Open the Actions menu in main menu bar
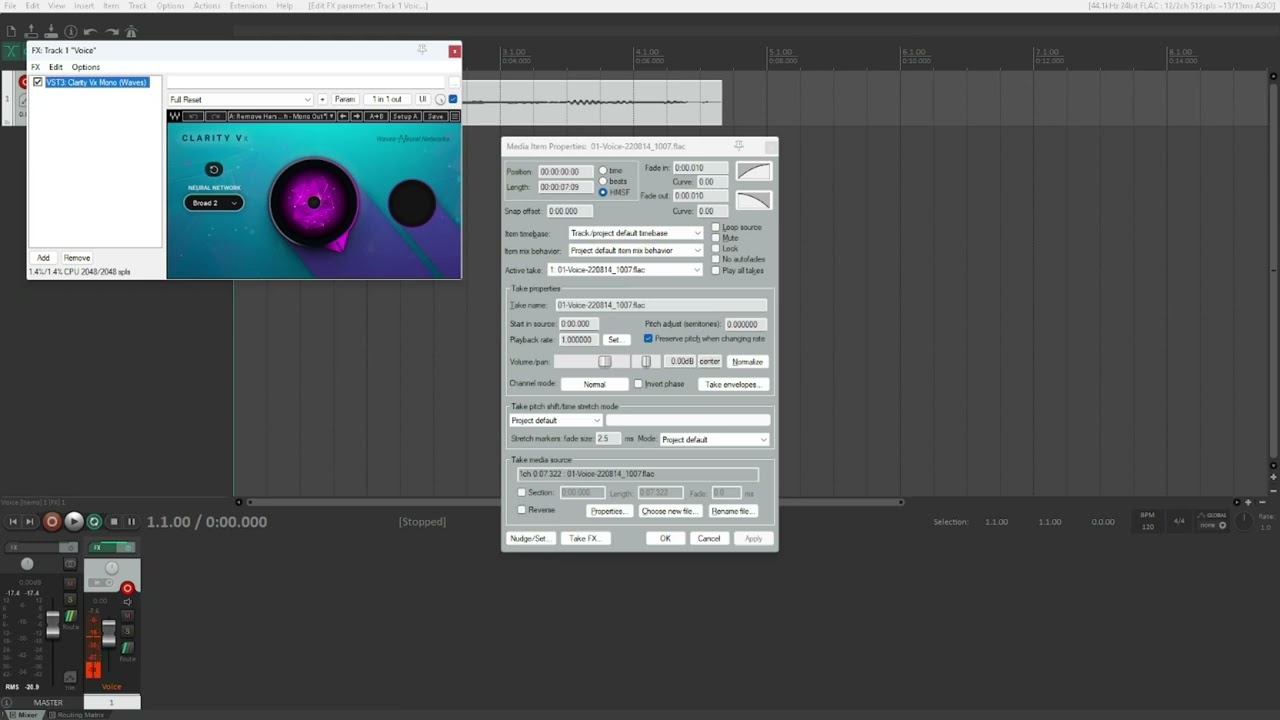The width and height of the screenshot is (1280, 720). coord(207,6)
